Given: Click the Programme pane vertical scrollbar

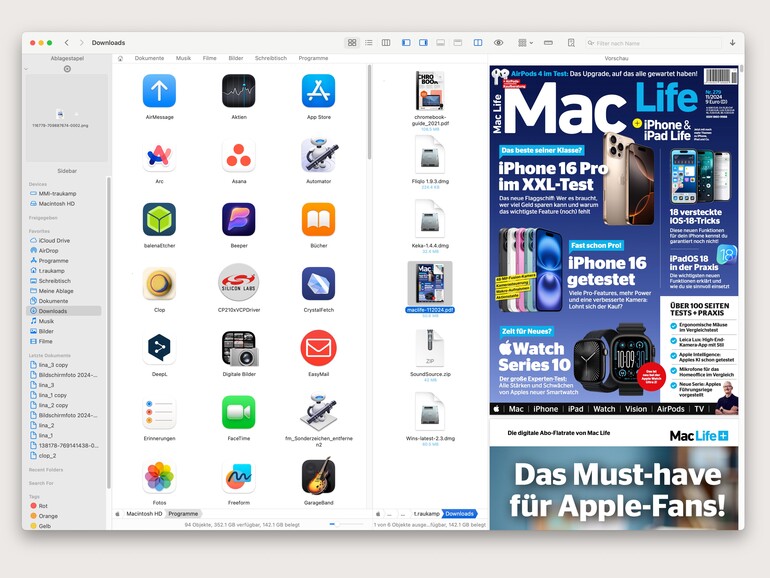Looking at the screenshot, I should (x=369, y=112).
